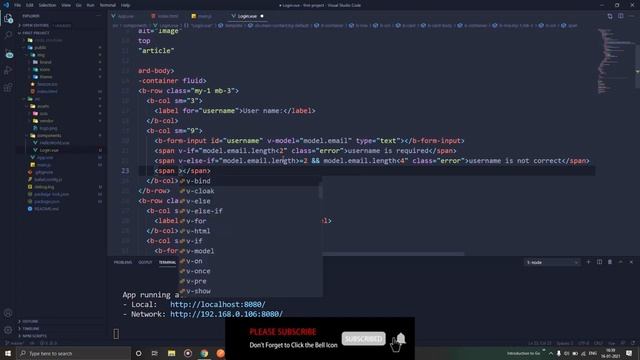The image size is (640, 360).
Task: Switch to the index.html editor tab
Action: [x=165, y=16]
